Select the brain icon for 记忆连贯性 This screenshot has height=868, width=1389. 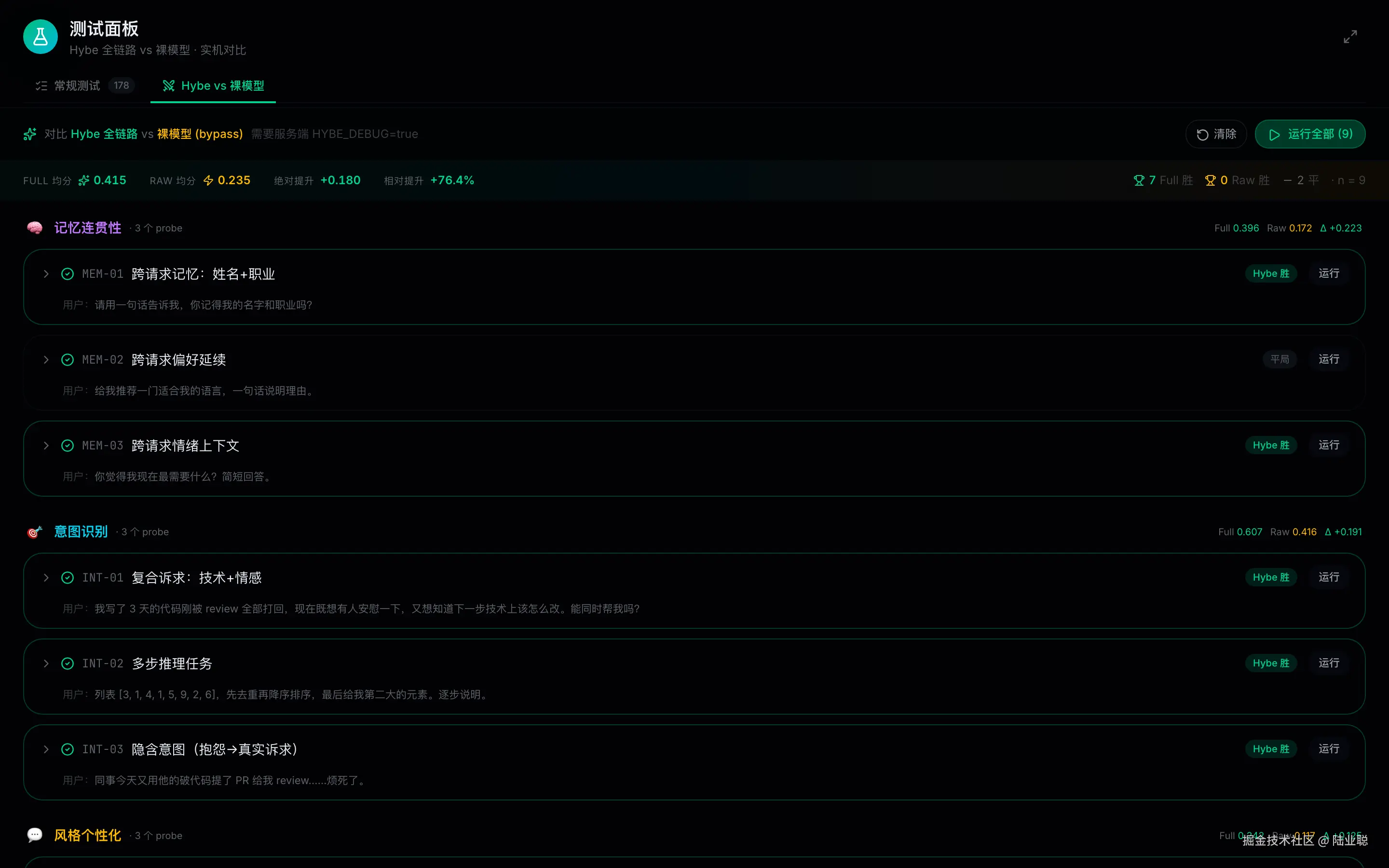point(34,227)
